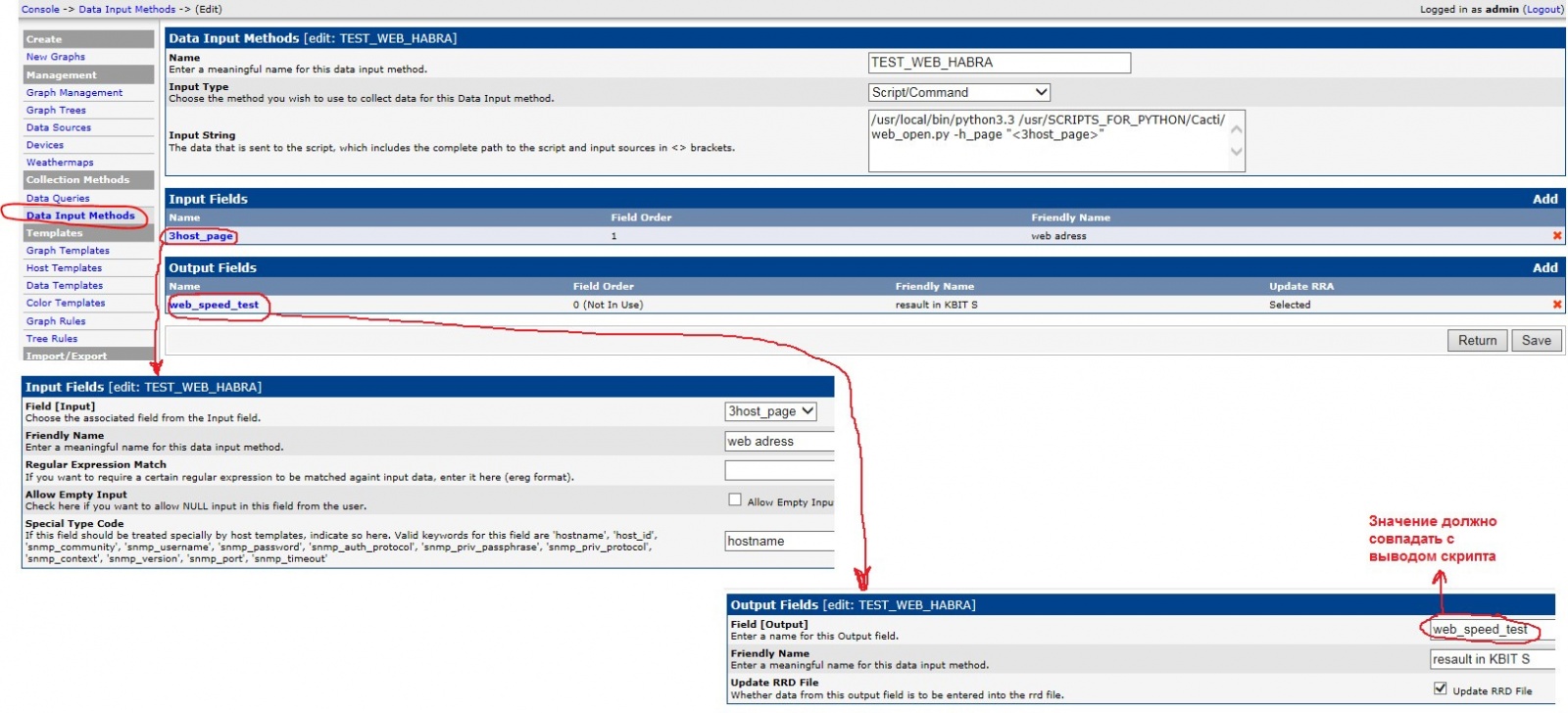This screenshot has width=1568, height=713.
Task: Focus the Name field TEST_WEB_HABRA
Action: [1000, 63]
